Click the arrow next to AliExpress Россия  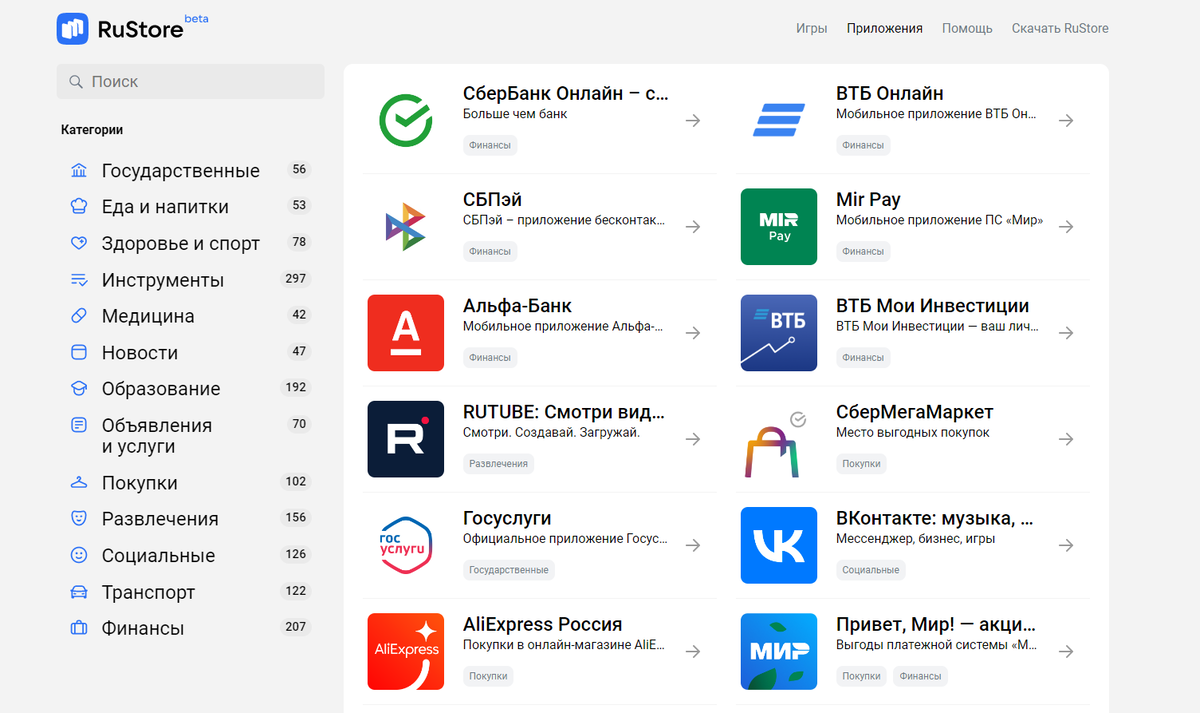click(693, 651)
